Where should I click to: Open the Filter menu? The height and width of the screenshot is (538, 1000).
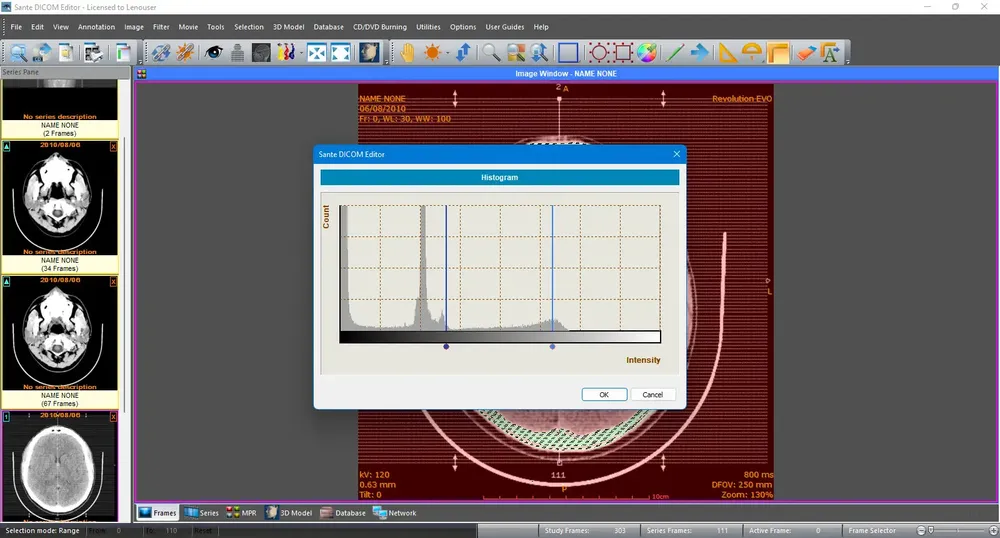coord(161,27)
